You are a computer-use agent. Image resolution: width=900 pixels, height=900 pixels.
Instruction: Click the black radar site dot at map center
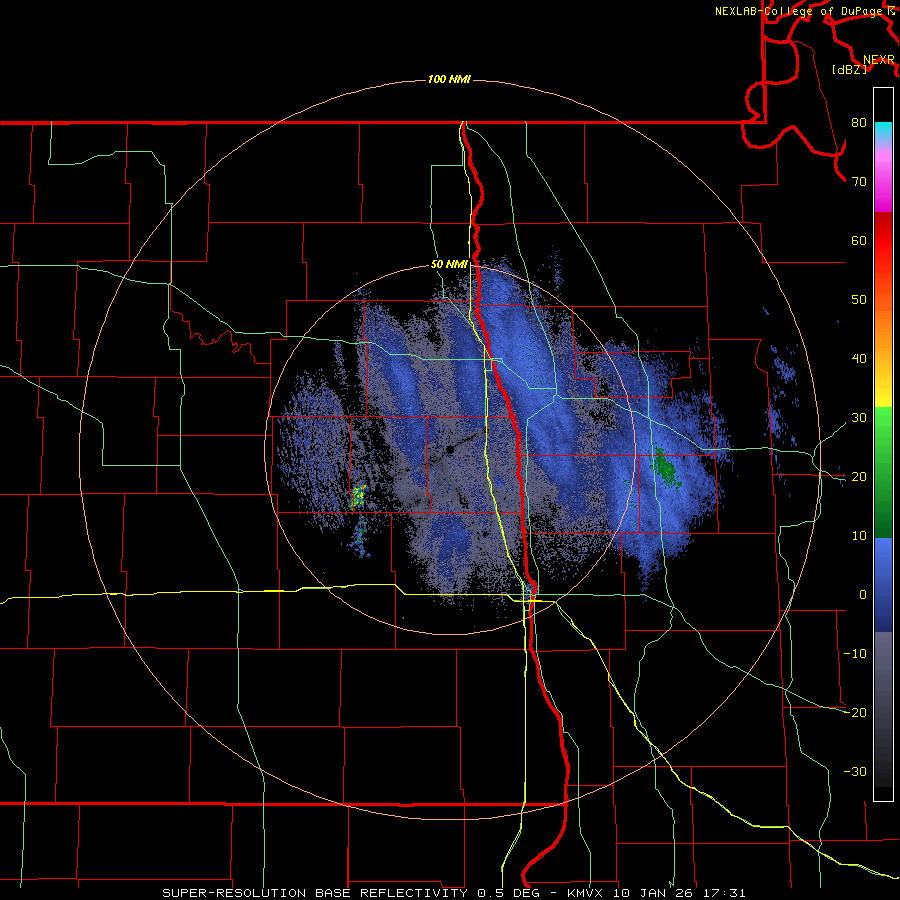pos(451,451)
